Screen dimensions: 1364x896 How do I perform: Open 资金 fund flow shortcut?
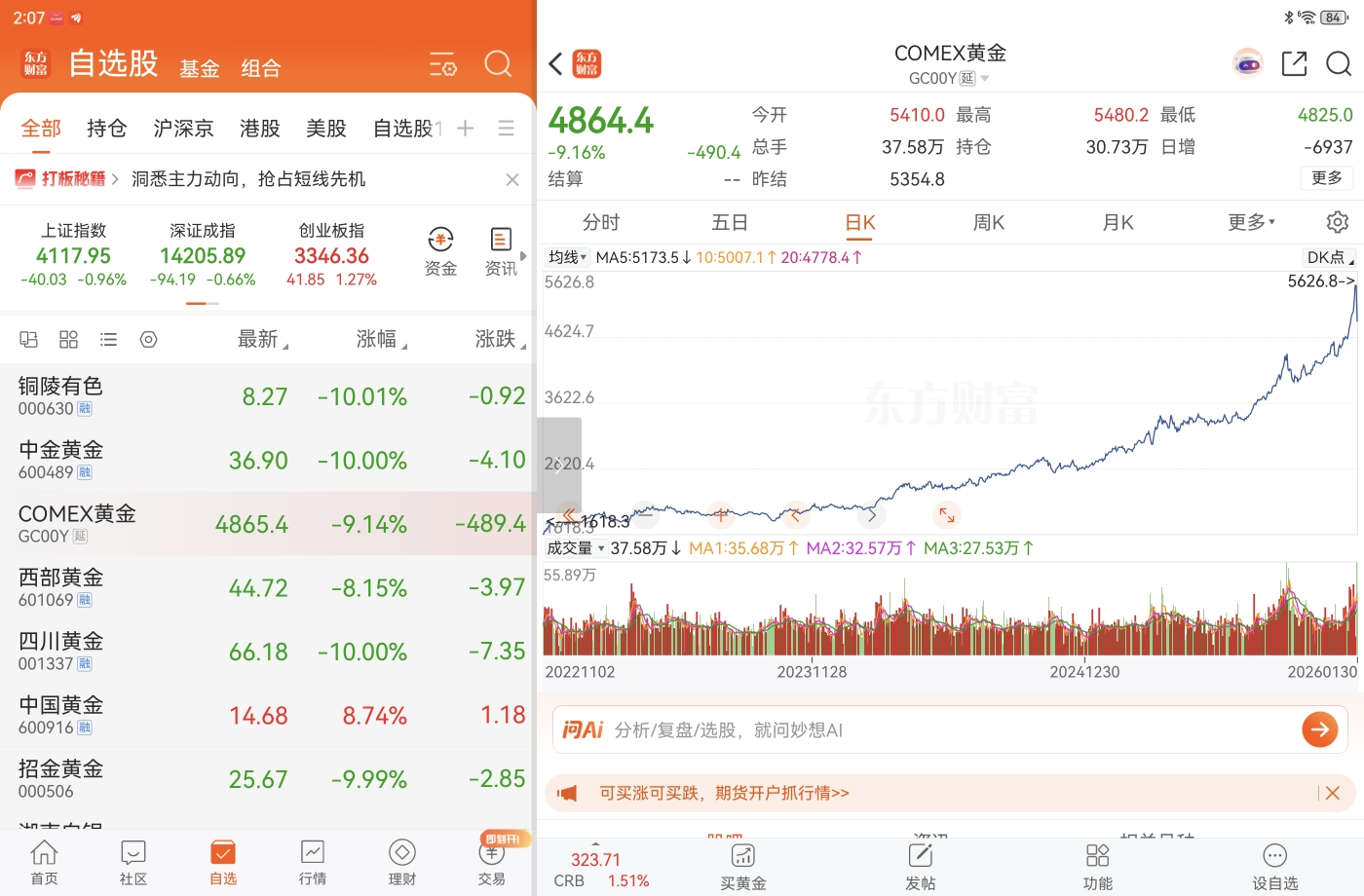point(440,252)
